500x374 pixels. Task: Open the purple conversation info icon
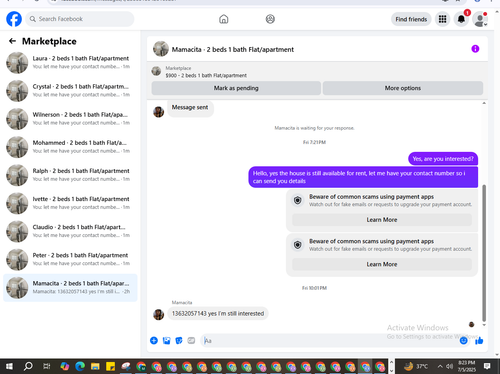pos(475,49)
